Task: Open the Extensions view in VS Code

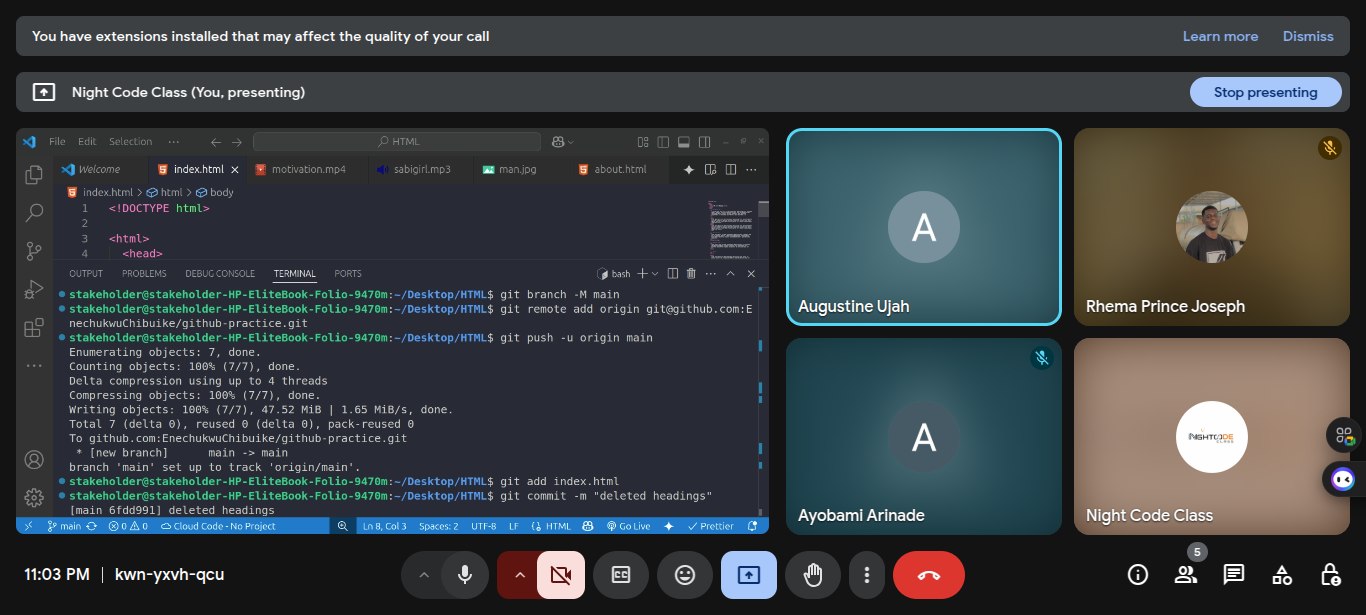Action: (x=34, y=327)
